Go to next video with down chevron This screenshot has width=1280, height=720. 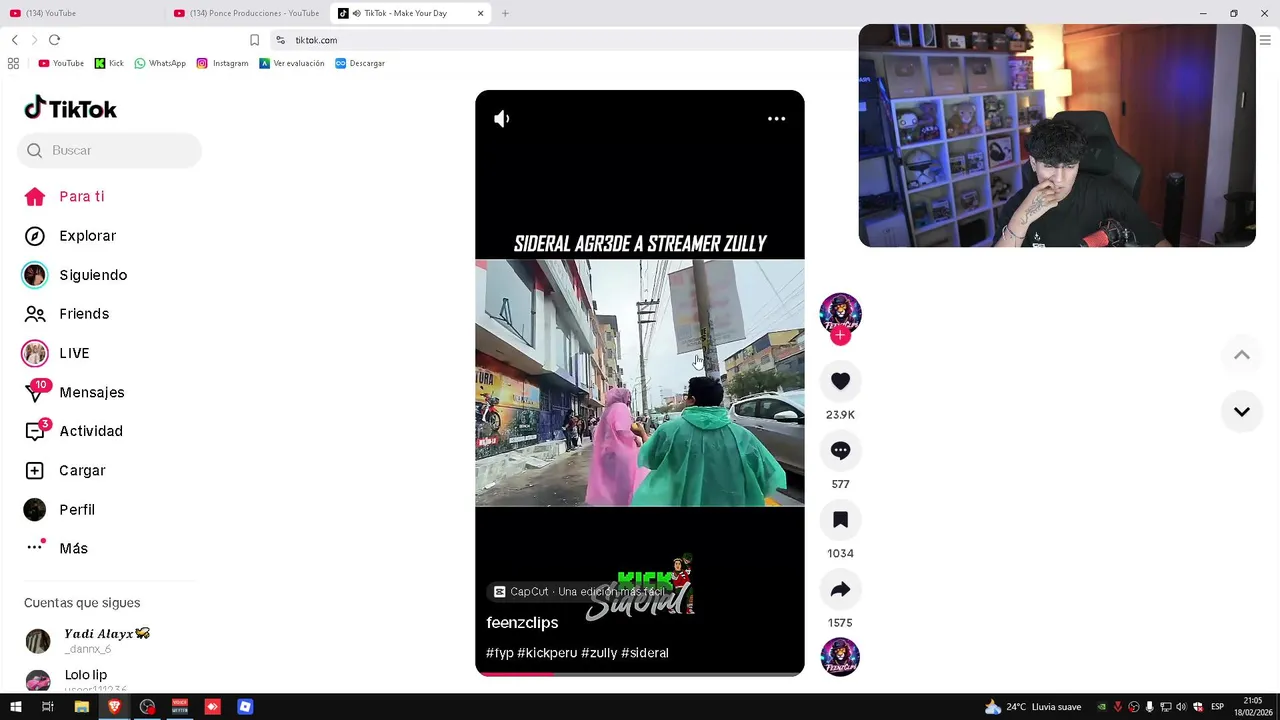tap(1241, 412)
